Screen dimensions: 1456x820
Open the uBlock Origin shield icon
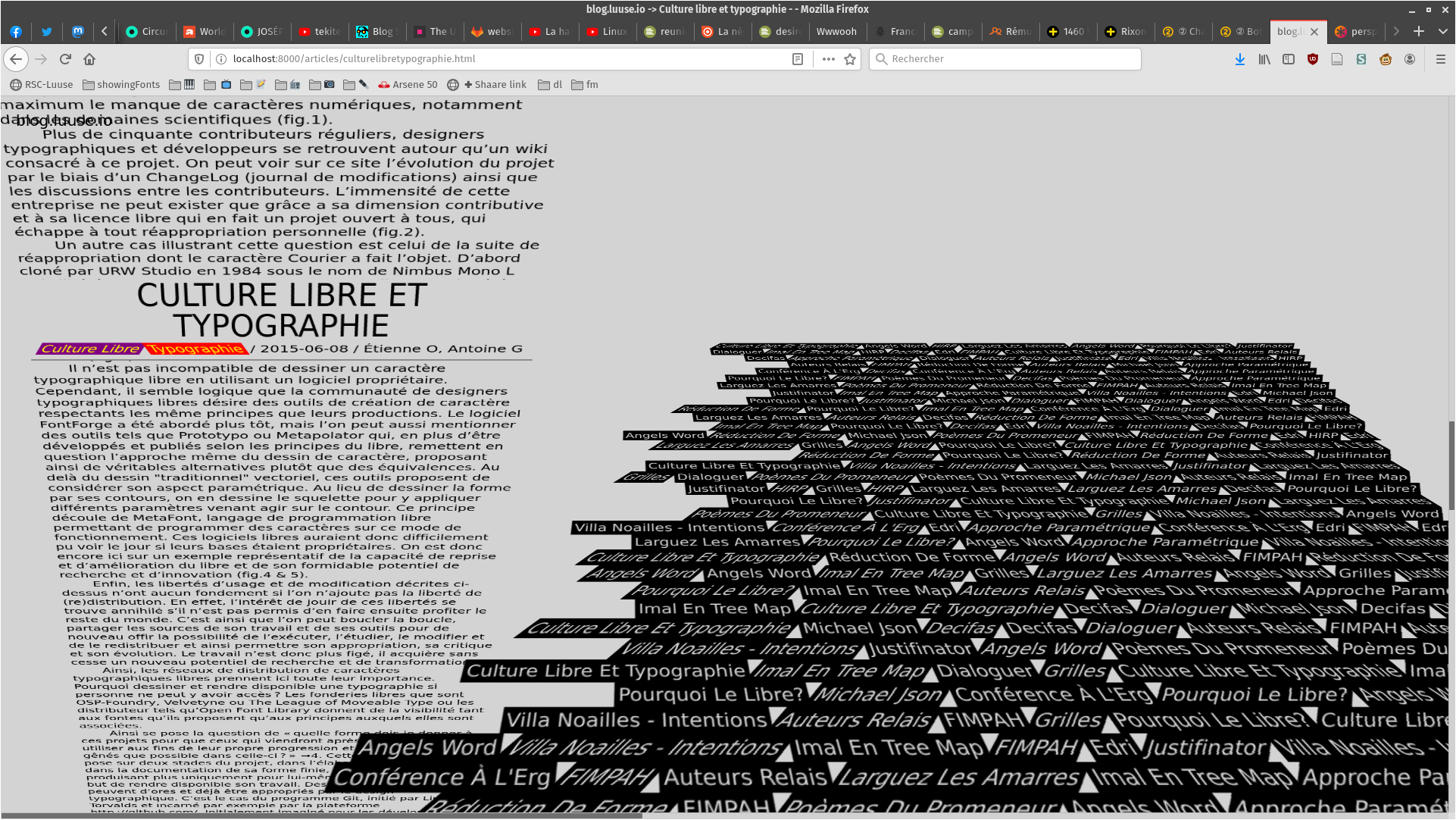1313,59
